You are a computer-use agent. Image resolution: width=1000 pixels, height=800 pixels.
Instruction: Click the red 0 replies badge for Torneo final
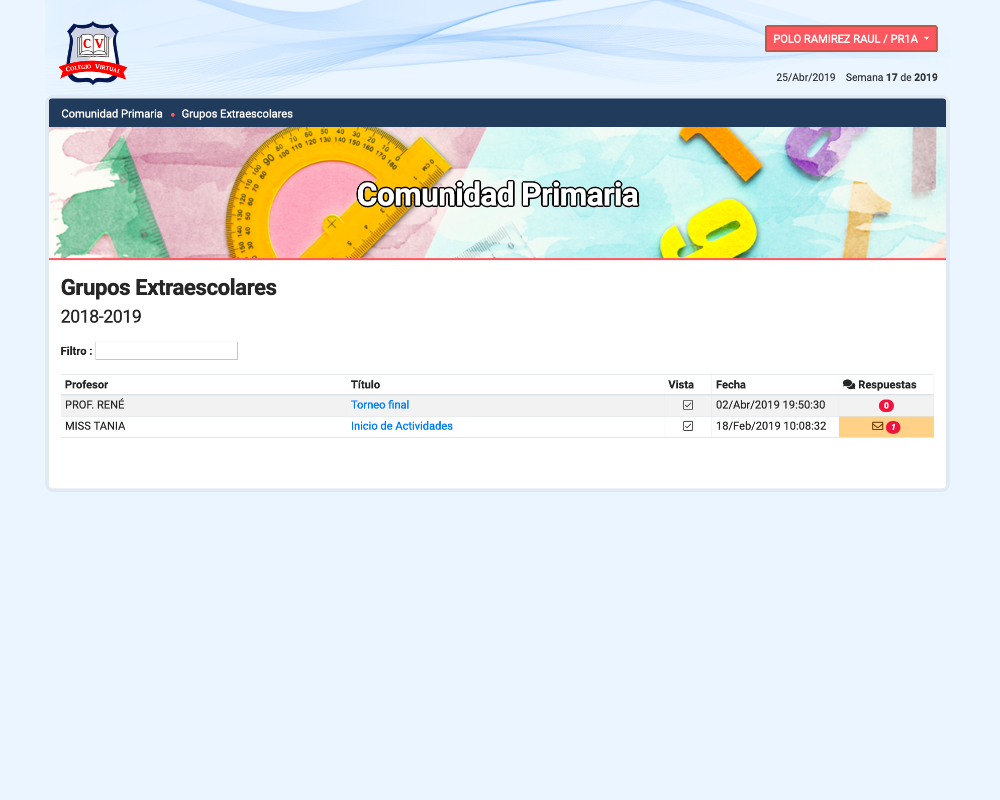pyautogui.click(x=886, y=405)
